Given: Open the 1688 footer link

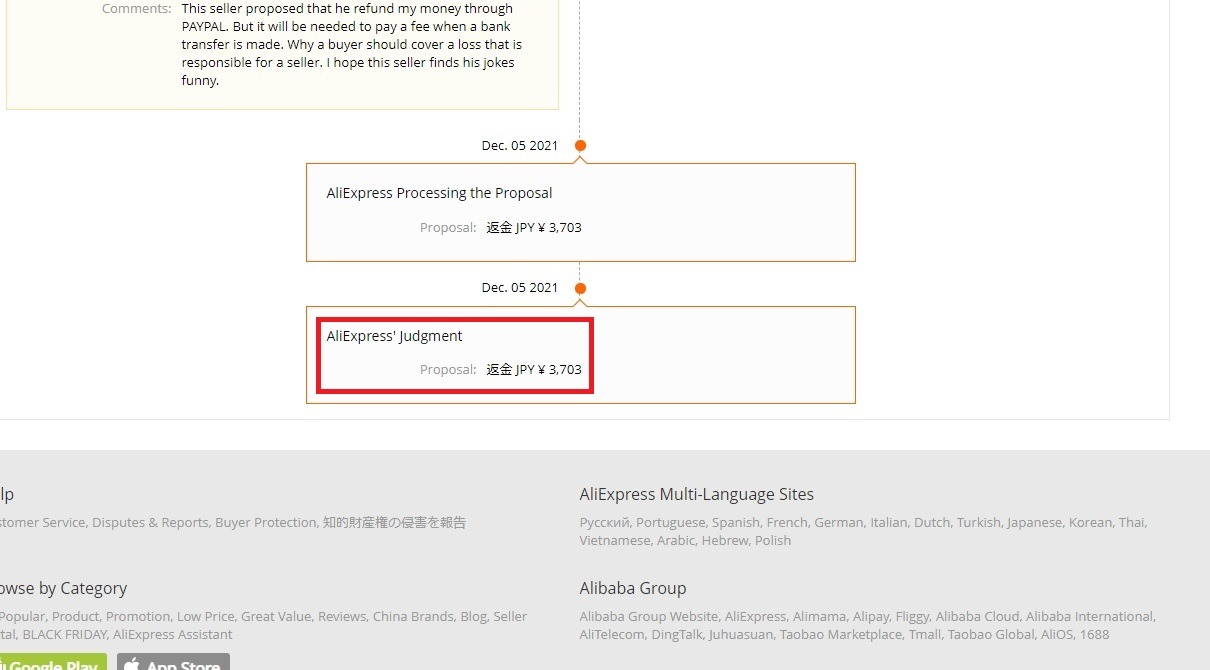Looking at the screenshot, I should point(1094,634).
